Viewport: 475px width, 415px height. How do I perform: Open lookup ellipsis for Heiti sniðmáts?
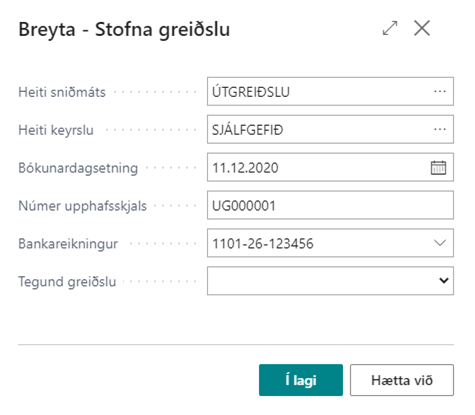click(x=440, y=91)
